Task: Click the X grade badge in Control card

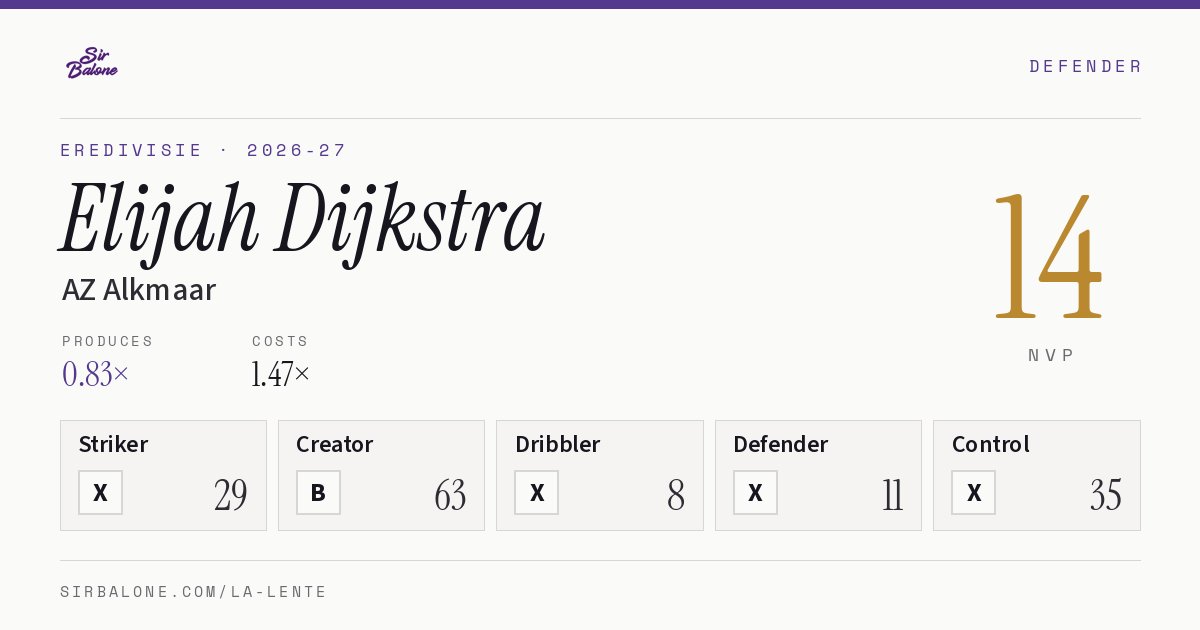Action: click(974, 493)
